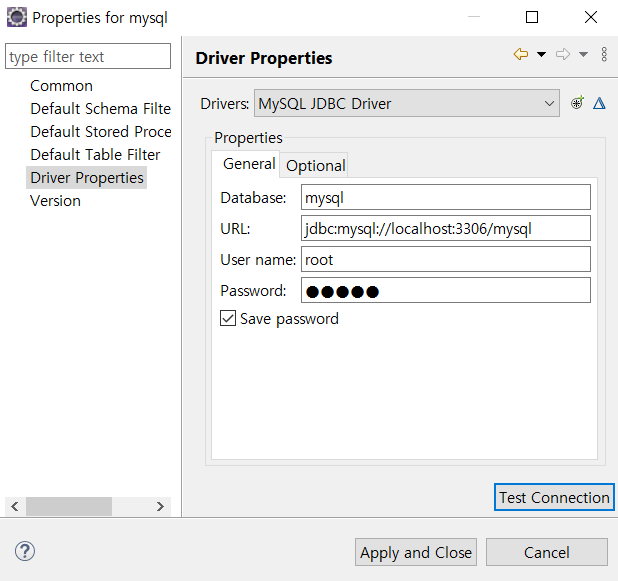This screenshot has height=581, width=618.
Task: Open the view menu three-dot icon
Action: coord(604,54)
